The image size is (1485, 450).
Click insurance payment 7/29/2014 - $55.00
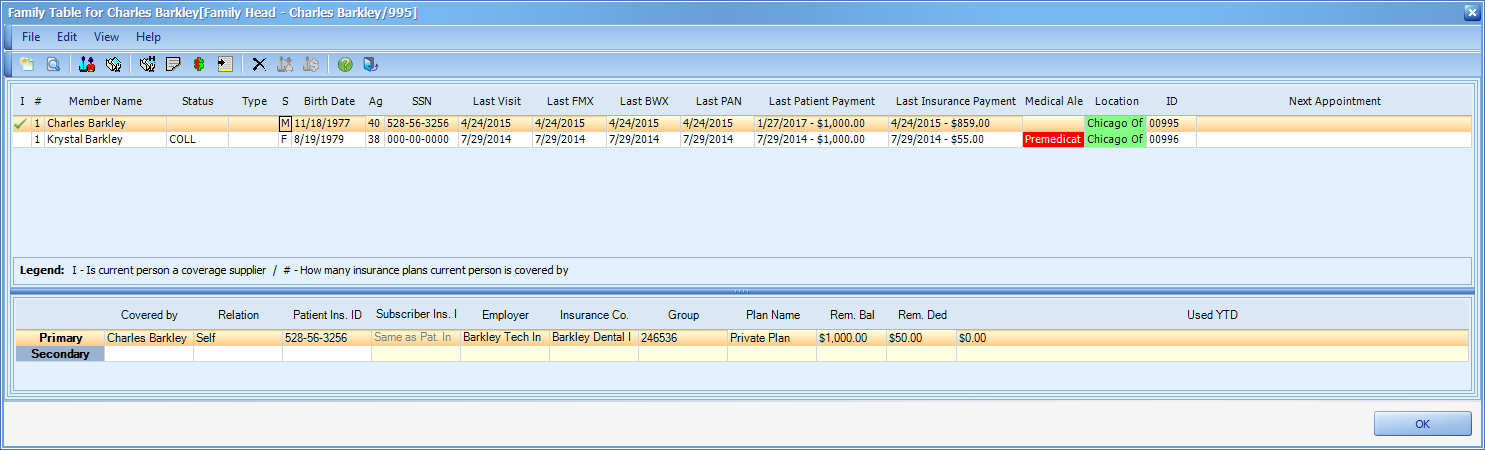(x=955, y=140)
